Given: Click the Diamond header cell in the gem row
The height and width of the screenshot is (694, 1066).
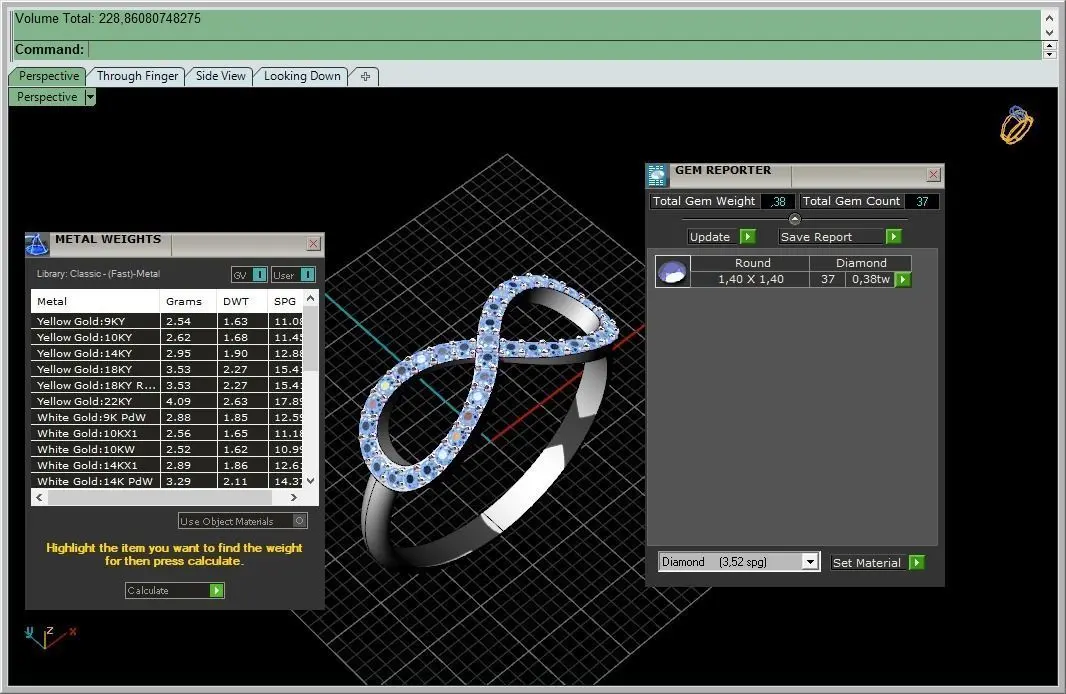Looking at the screenshot, I should click(x=861, y=263).
